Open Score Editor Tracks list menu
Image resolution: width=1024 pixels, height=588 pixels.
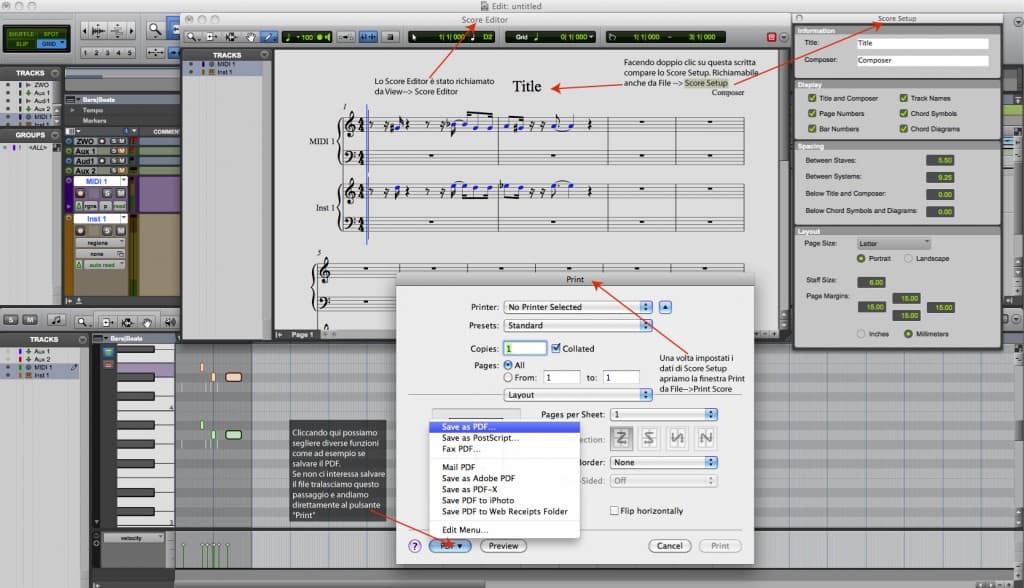click(264, 55)
